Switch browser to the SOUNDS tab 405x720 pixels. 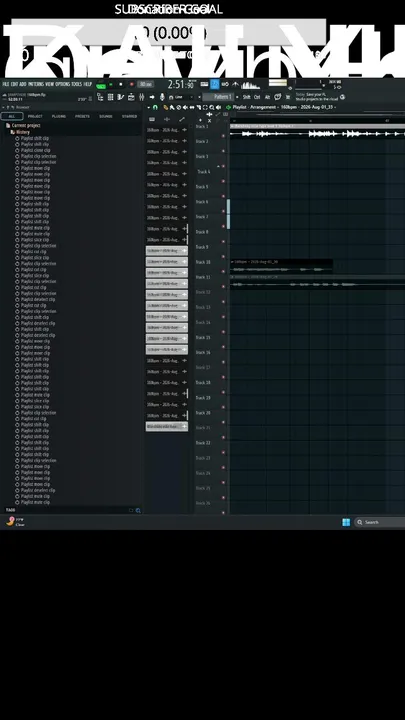(x=106, y=116)
